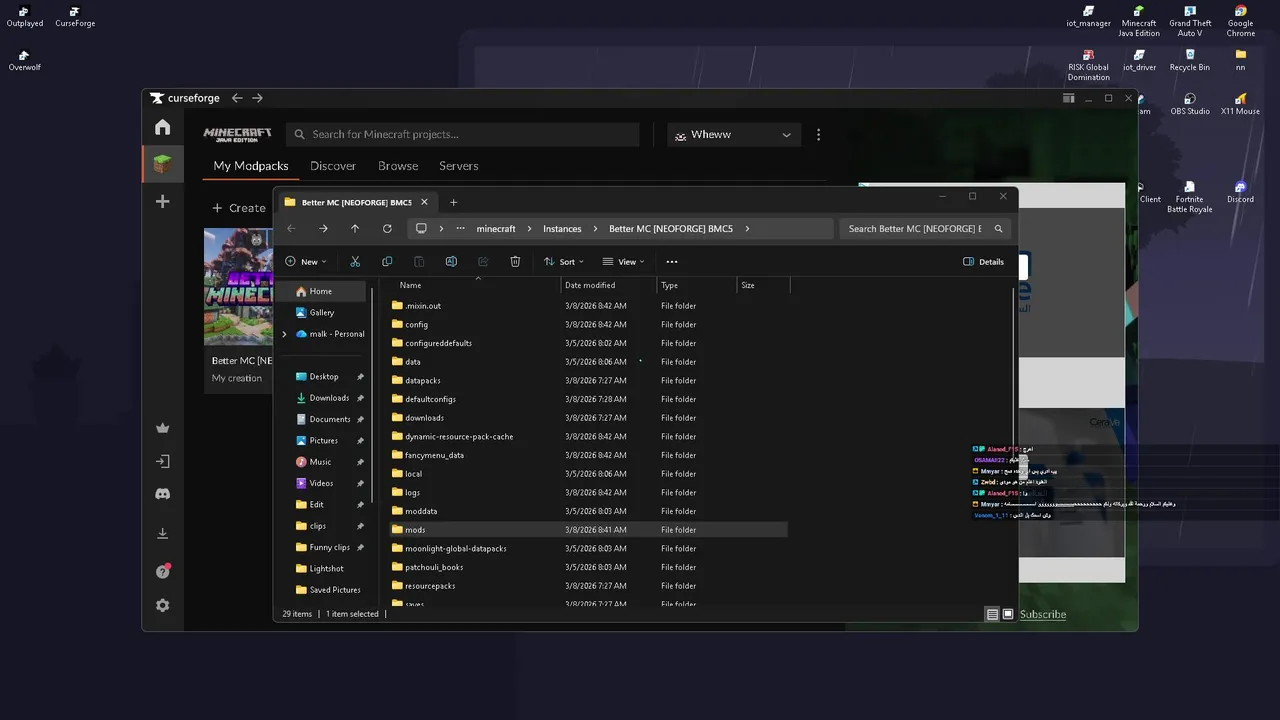
Task: Open See more three-dot menu in Explorer toolbar
Action: pos(671,261)
